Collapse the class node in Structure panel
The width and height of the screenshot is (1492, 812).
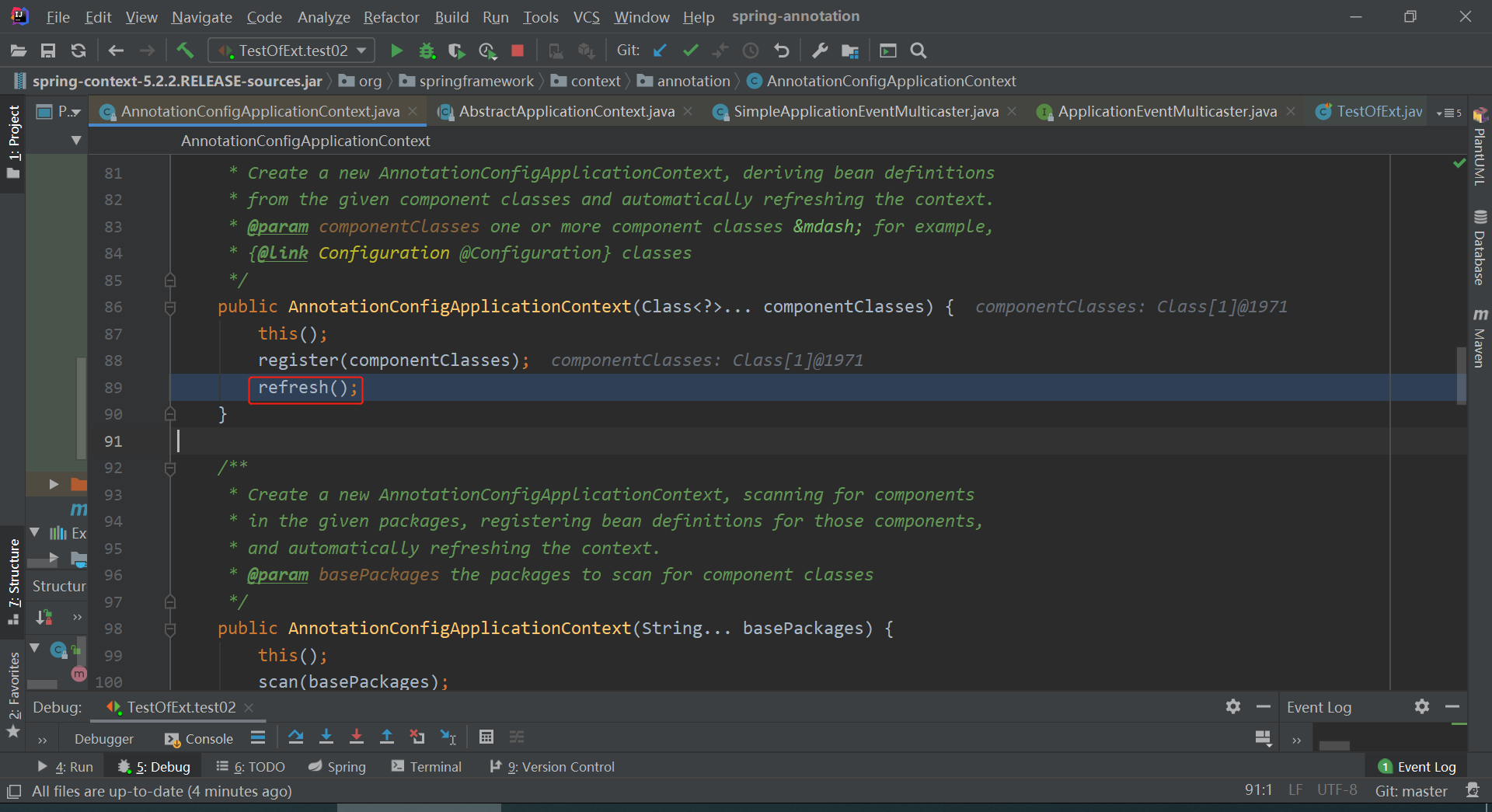point(35,648)
